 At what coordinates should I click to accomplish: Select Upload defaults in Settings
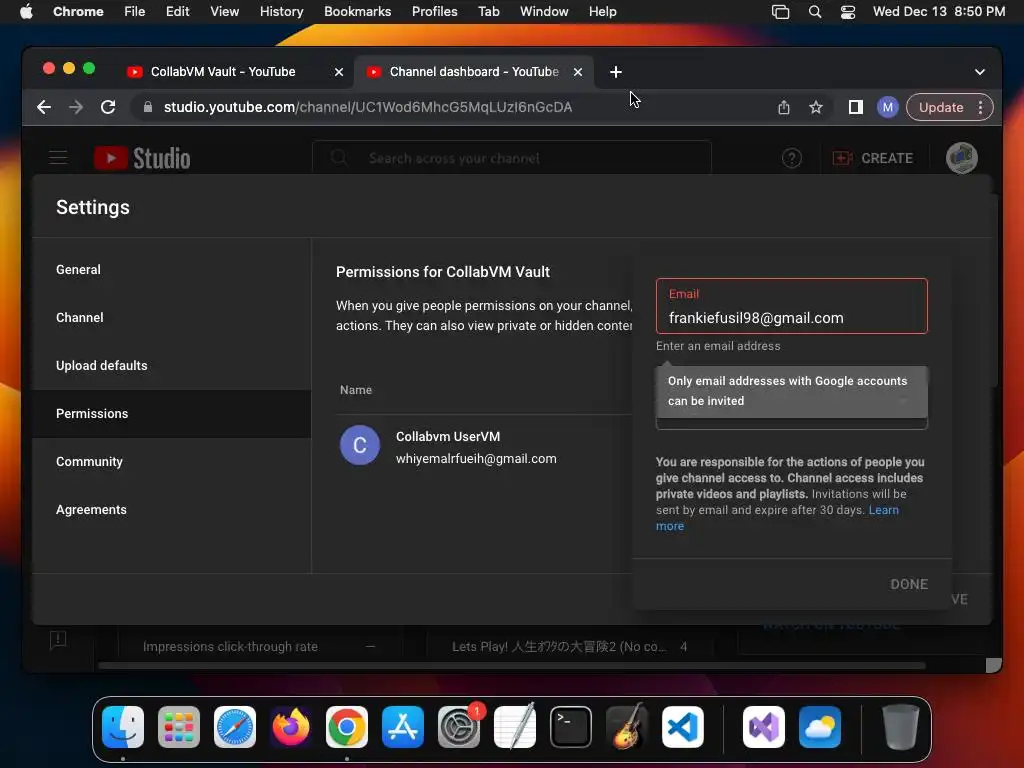tap(171, 366)
